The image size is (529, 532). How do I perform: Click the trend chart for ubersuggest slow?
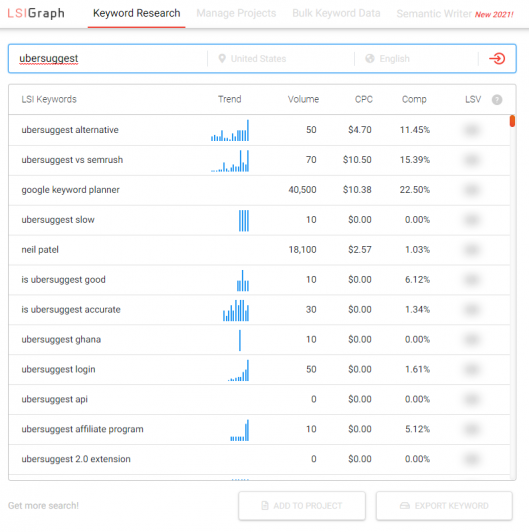(244, 221)
